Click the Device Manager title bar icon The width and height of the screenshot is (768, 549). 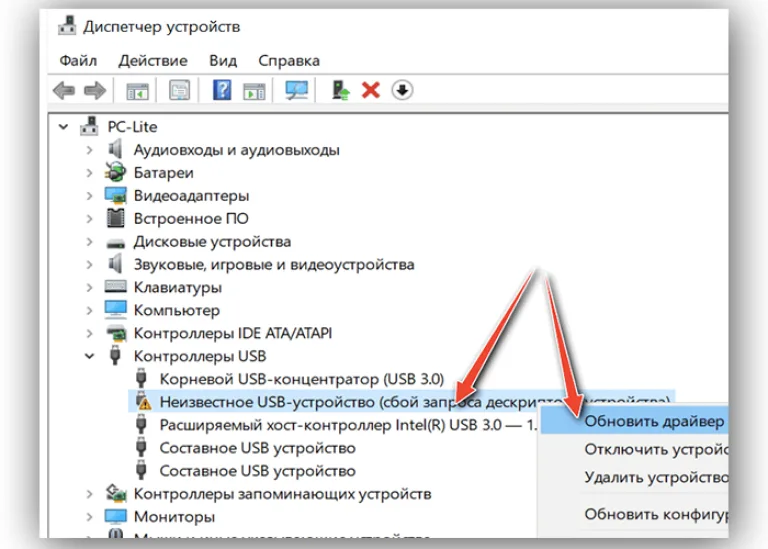coord(67,25)
